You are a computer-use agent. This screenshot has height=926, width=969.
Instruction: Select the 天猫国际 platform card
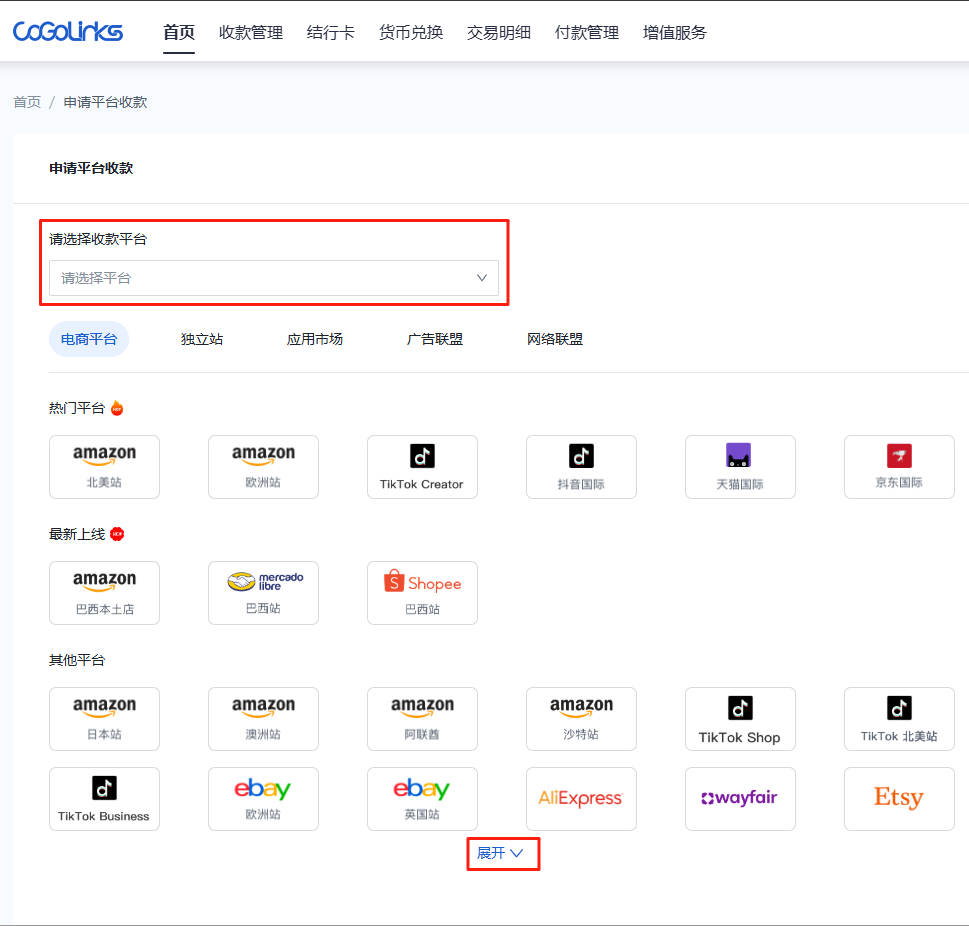click(740, 467)
